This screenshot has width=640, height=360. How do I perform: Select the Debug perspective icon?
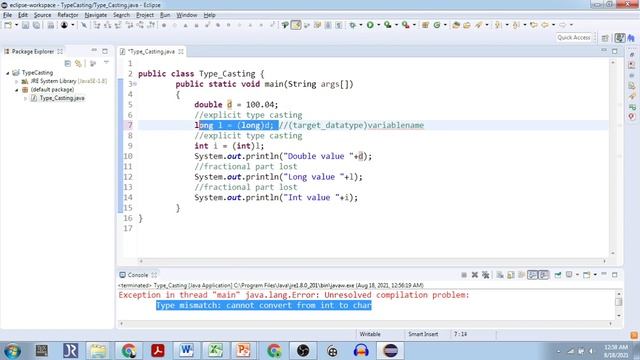(x=631, y=38)
